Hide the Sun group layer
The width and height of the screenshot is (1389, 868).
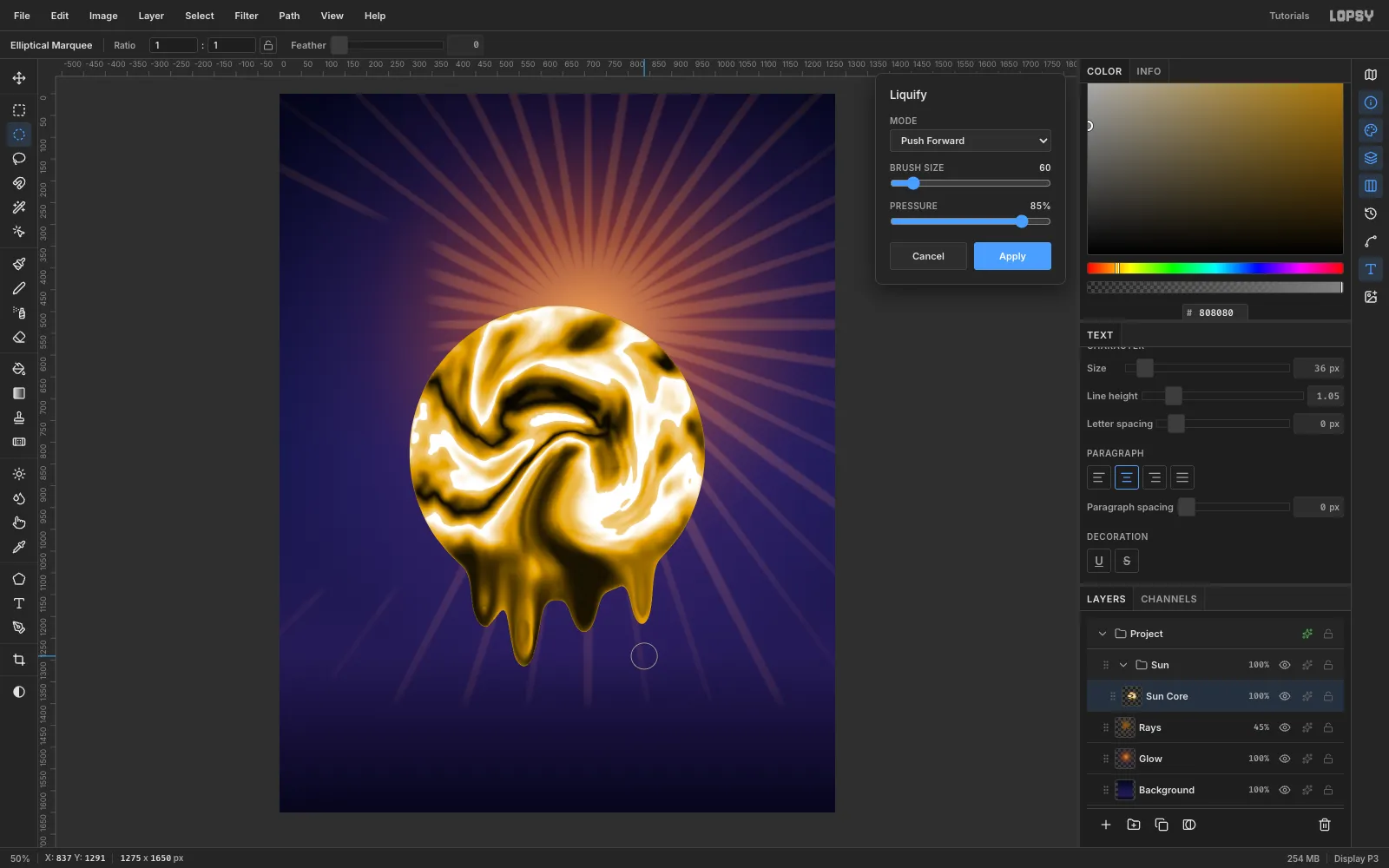coord(1285,665)
